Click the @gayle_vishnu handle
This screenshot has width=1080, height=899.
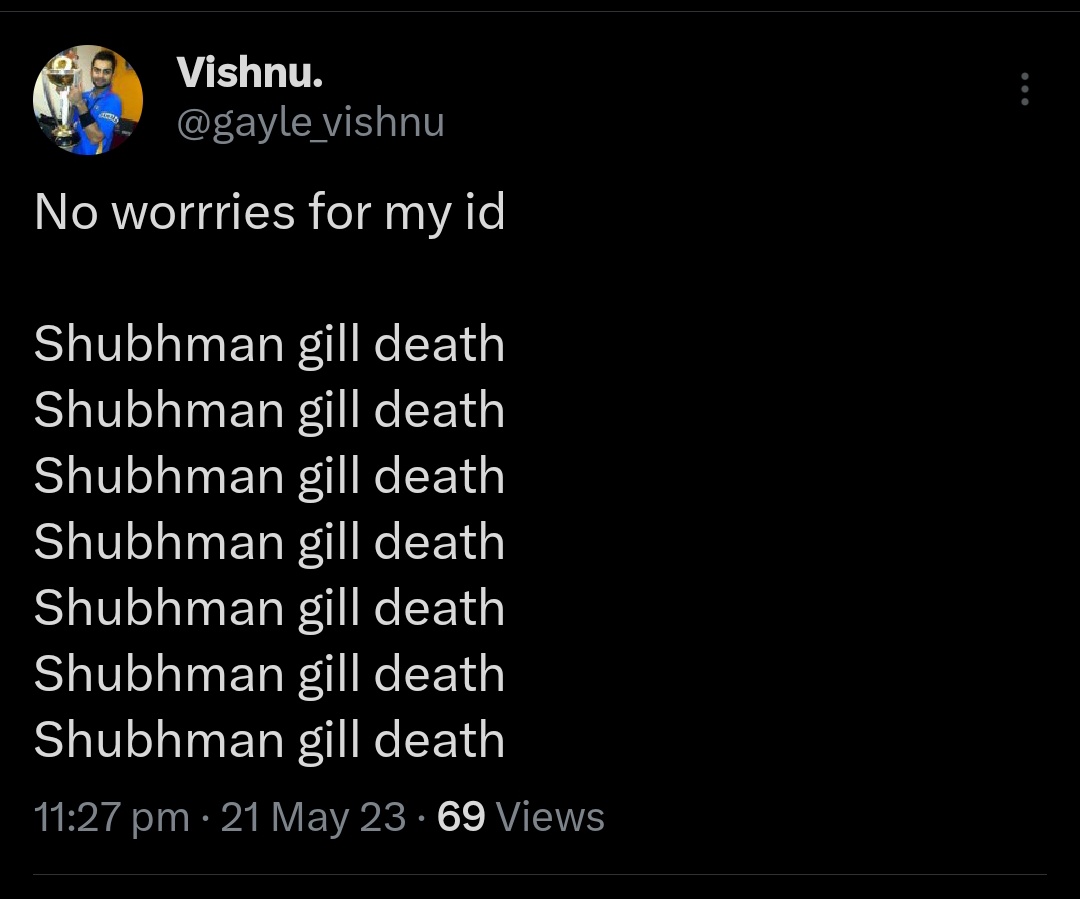click(310, 123)
